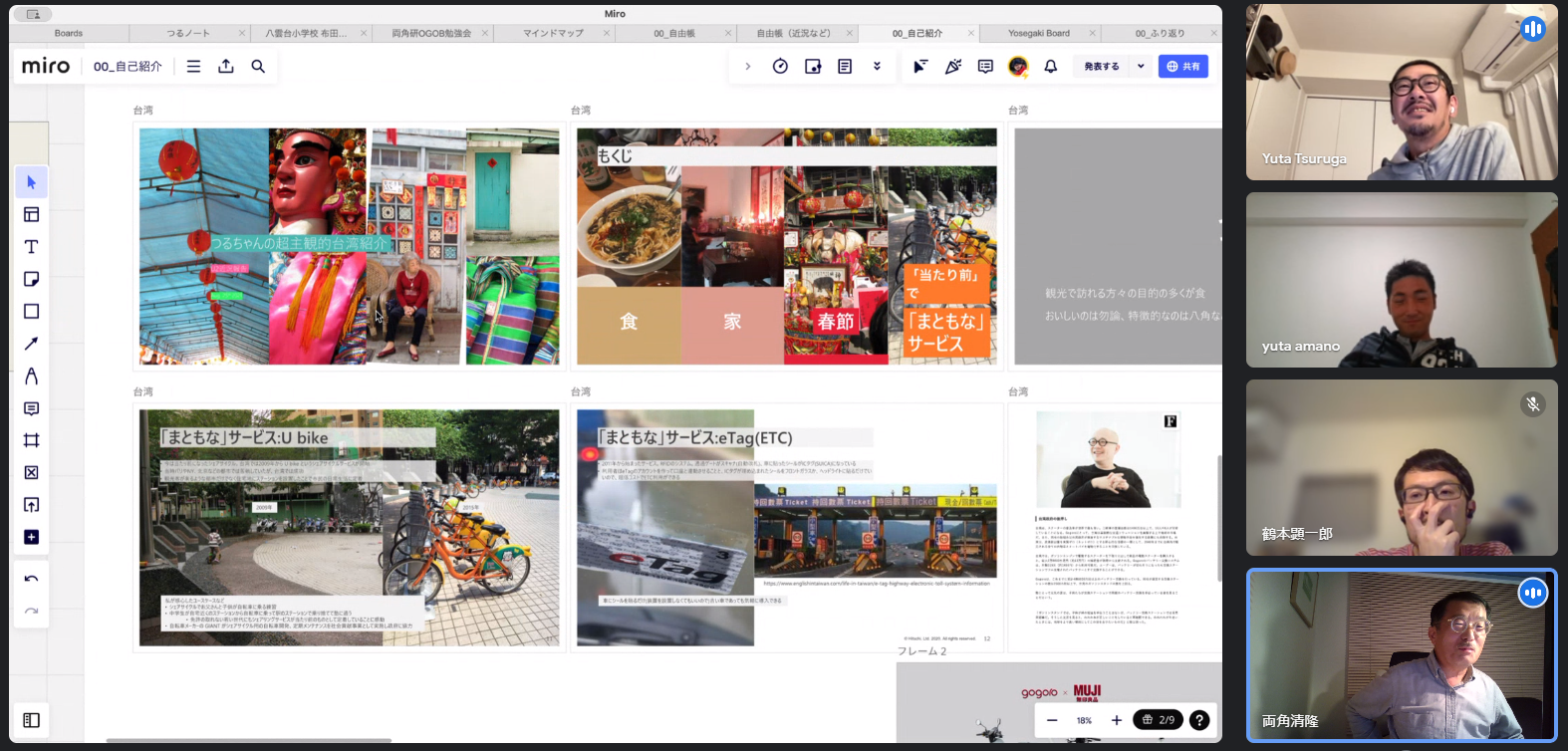Open the Yosegaki Board tab
Screen dimensions: 1568x751
[1038, 33]
